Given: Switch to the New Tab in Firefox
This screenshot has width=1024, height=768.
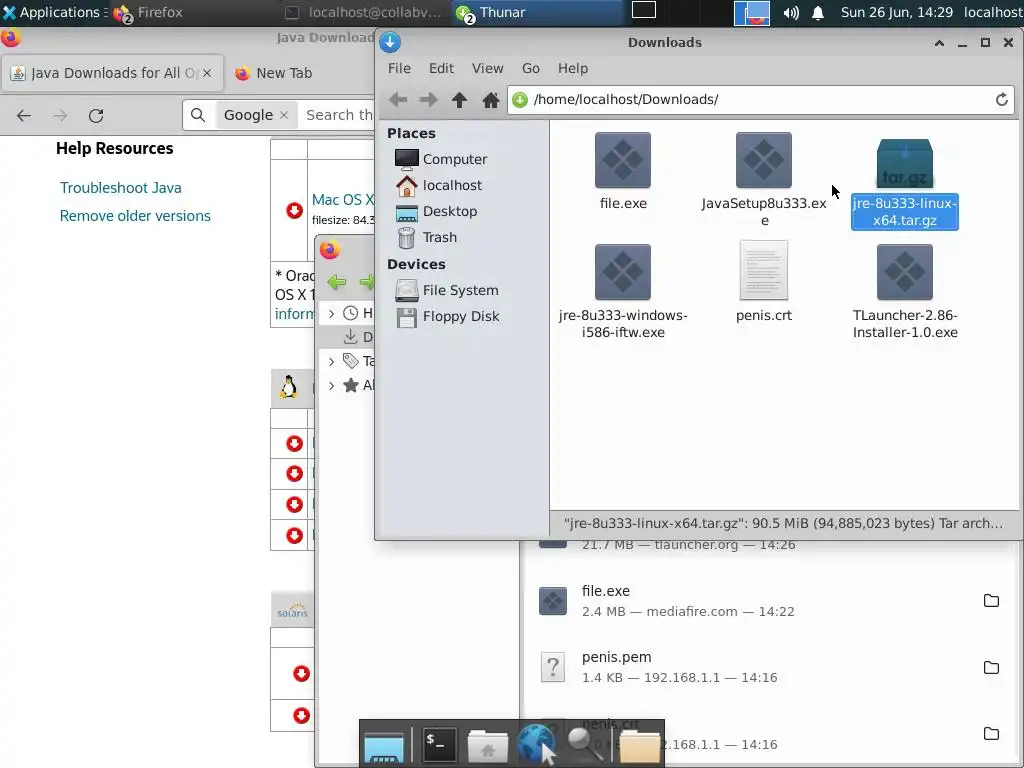Looking at the screenshot, I should pyautogui.click(x=274, y=73).
